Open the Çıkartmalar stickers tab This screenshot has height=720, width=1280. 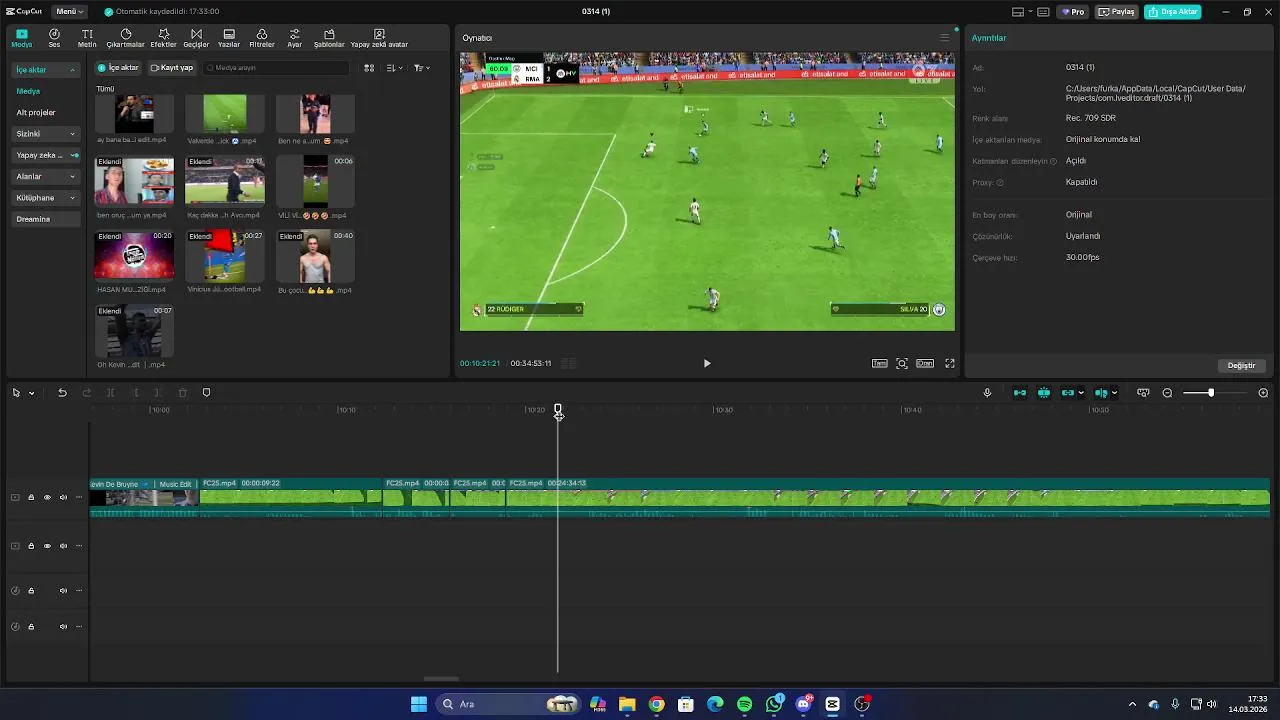coord(125,38)
